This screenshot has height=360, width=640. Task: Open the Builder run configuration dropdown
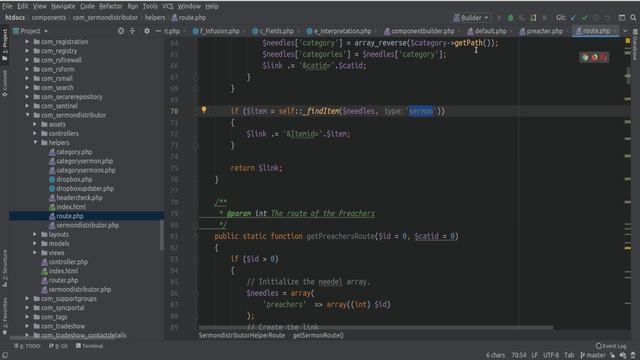tap(471, 18)
